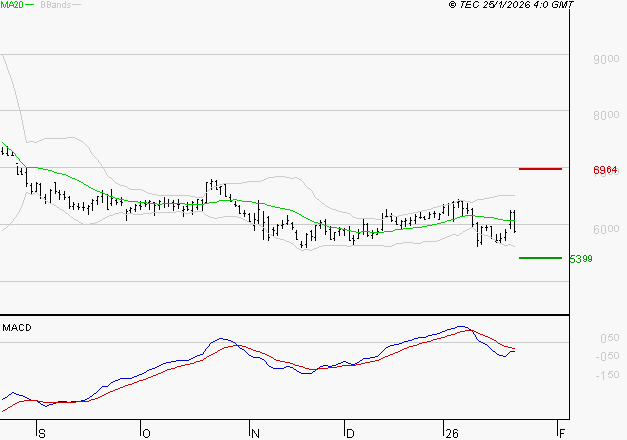Click the 5399 support price label
Viewport: 627px width, 440px height.
coord(581,259)
